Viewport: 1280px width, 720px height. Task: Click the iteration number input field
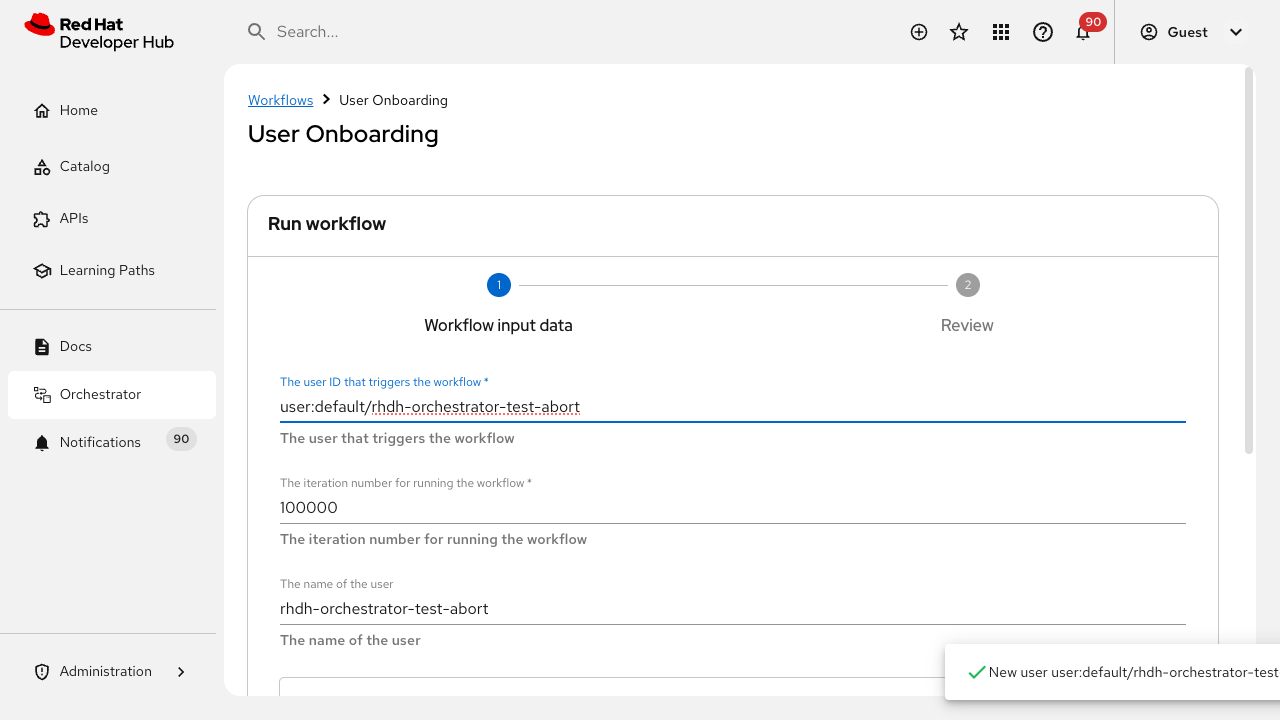point(732,508)
